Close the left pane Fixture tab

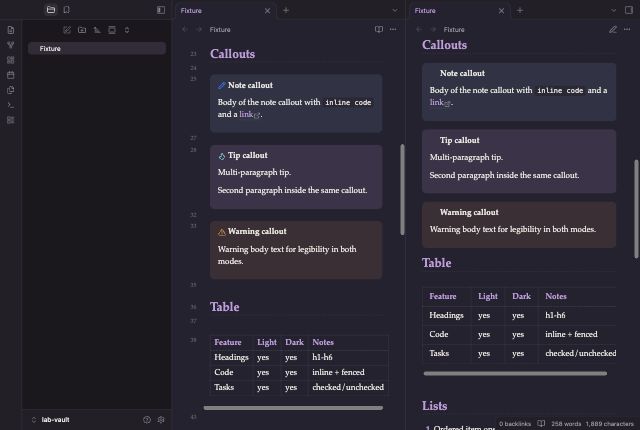coord(267,11)
